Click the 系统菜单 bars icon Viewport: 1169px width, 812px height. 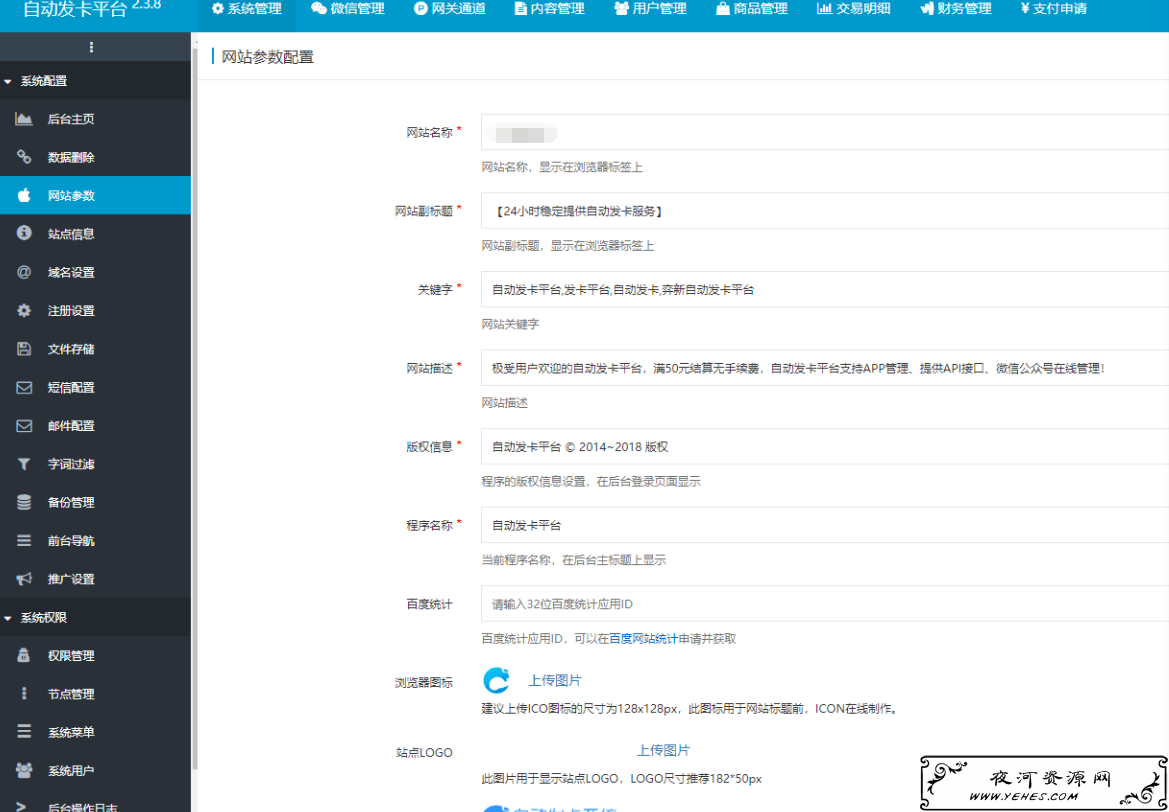click(24, 732)
